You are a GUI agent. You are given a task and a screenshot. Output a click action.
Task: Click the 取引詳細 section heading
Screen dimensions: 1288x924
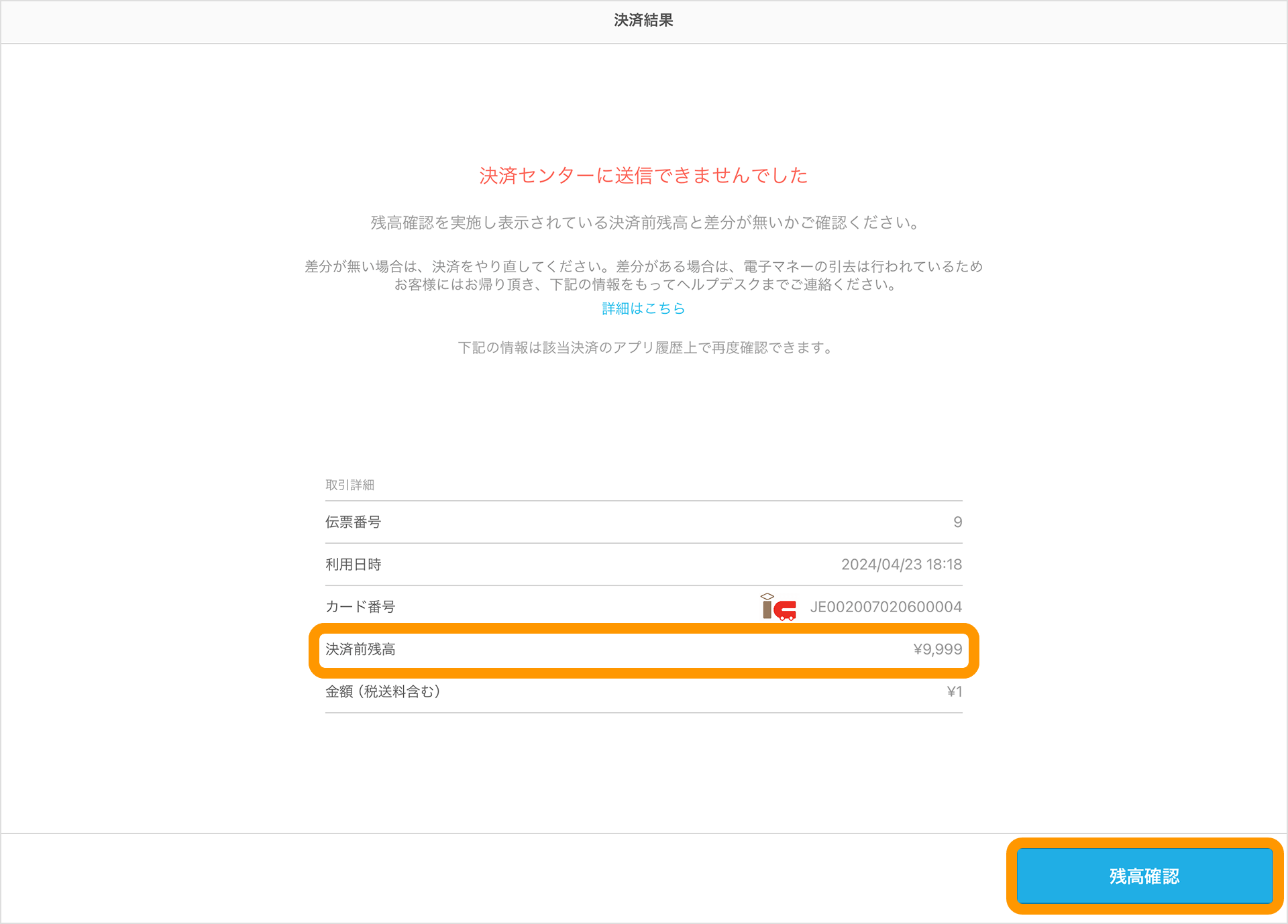(x=350, y=485)
